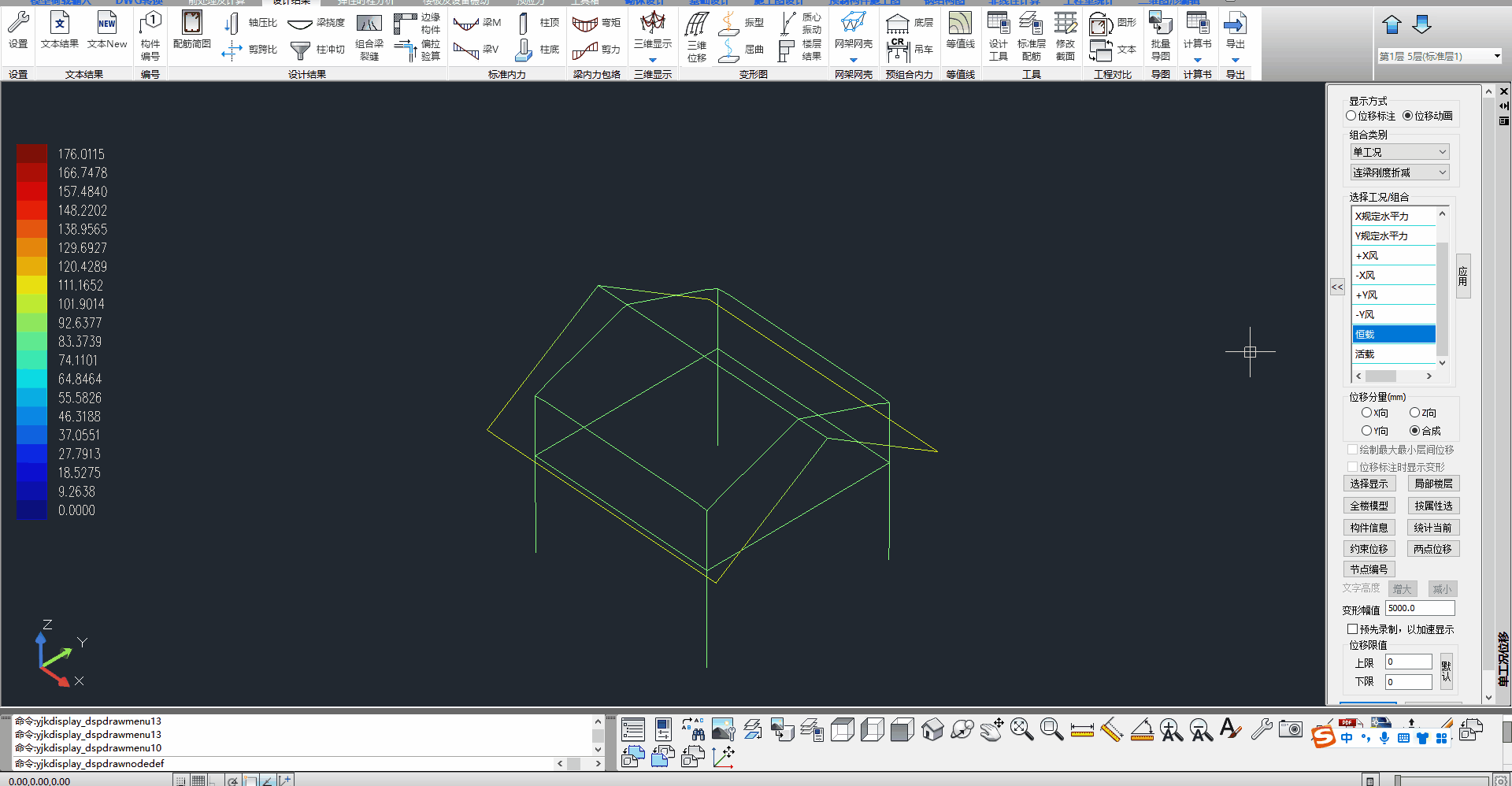Select the 构件编号 member numbering icon
Viewport: 1512px width, 786px height.
pos(150,35)
